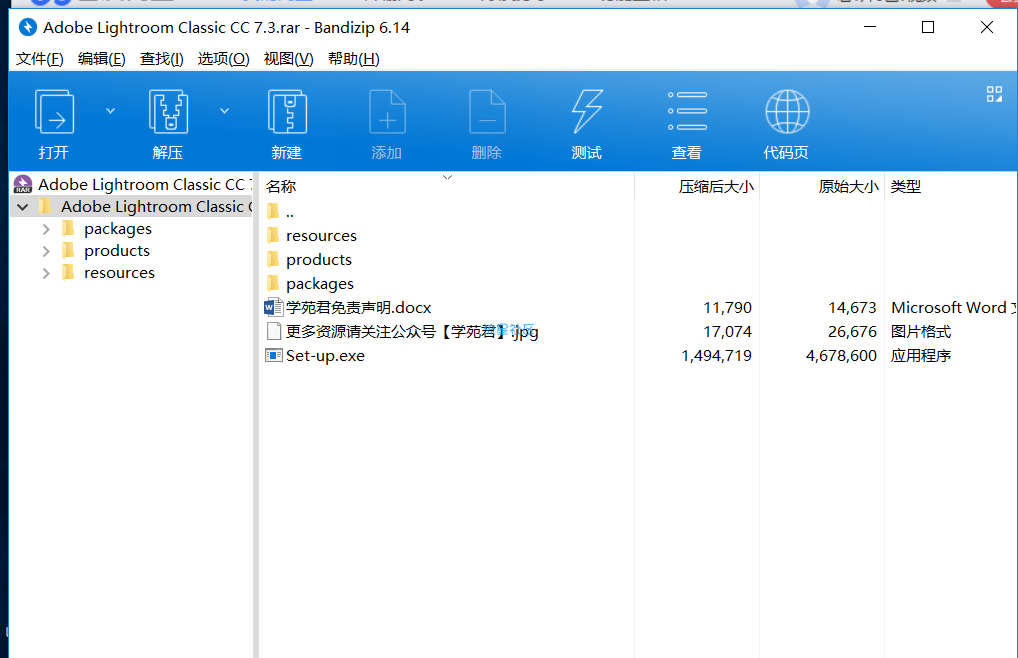Image resolution: width=1018 pixels, height=658 pixels.
Task: Click the View (查看) list icon
Action: [x=686, y=112]
